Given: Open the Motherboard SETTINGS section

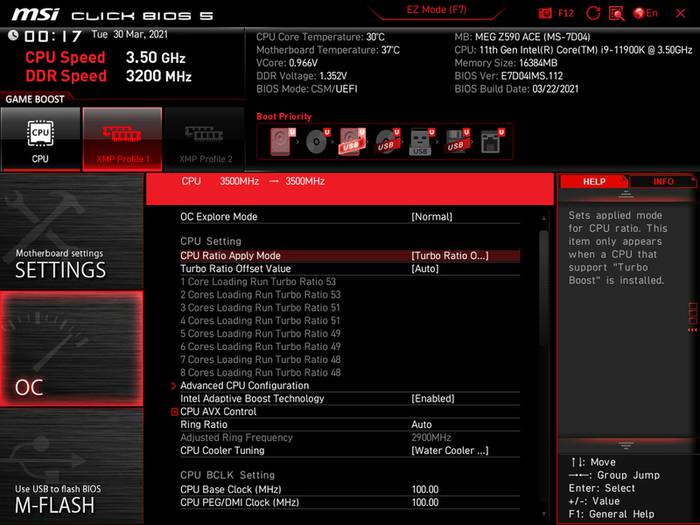Looking at the screenshot, I should pos(72,232).
